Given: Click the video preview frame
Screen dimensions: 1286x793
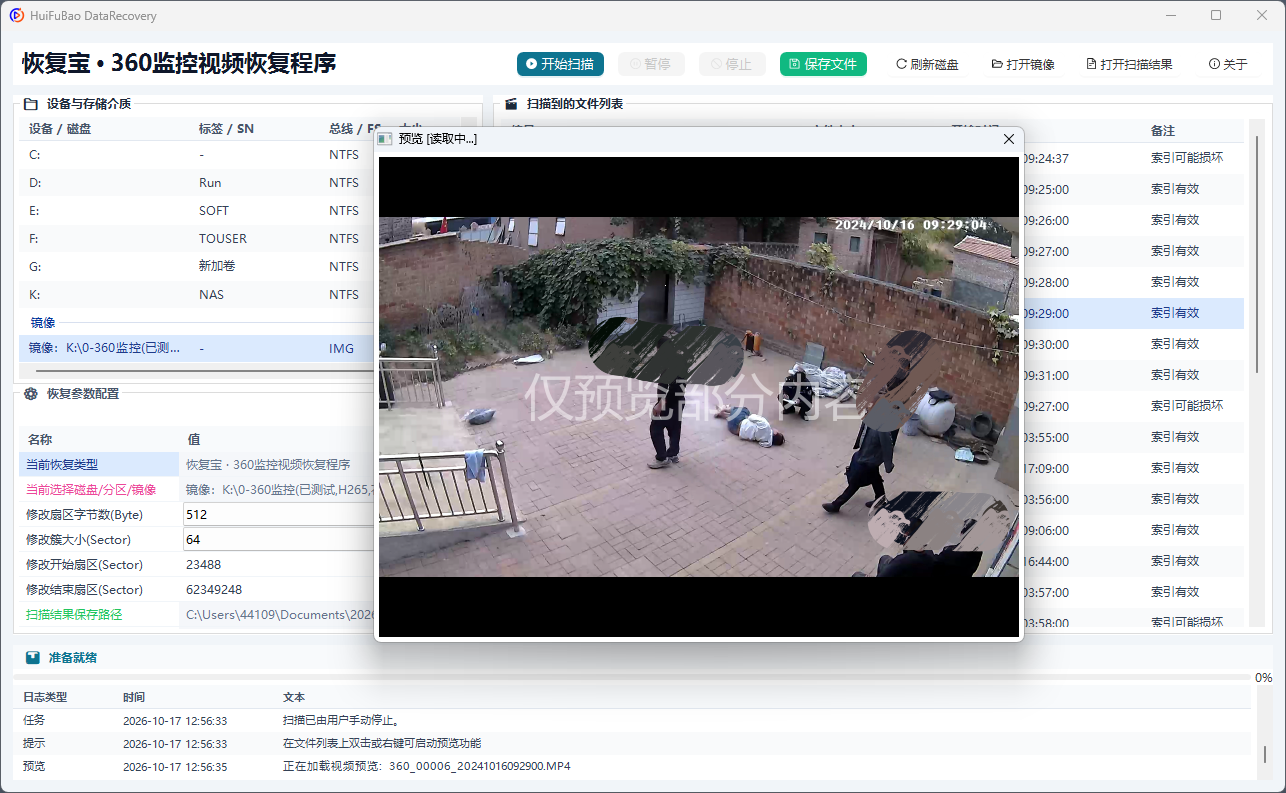Looking at the screenshot, I should coord(699,397).
